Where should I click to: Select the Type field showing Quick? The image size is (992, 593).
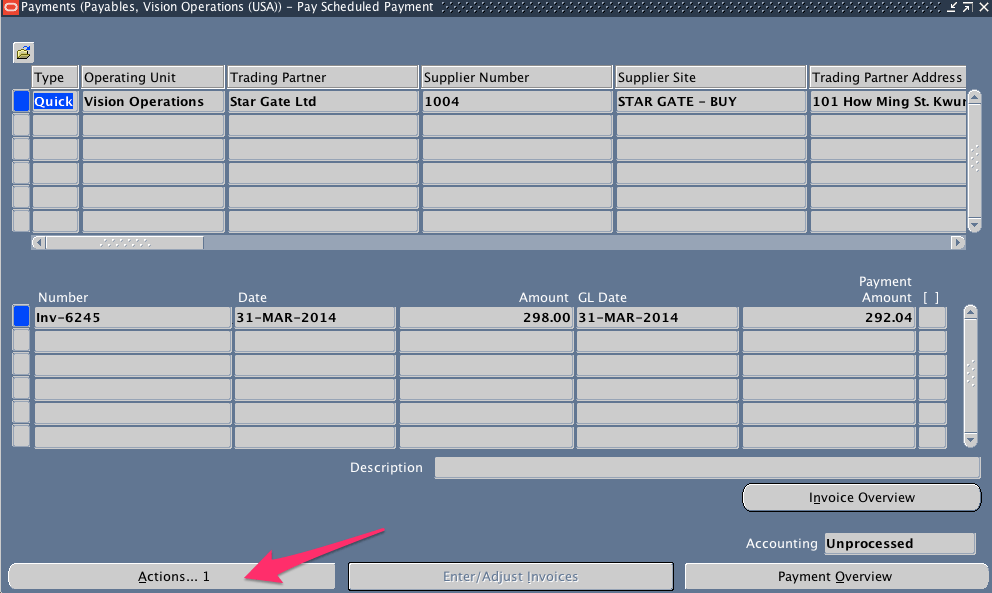pyautogui.click(x=53, y=101)
